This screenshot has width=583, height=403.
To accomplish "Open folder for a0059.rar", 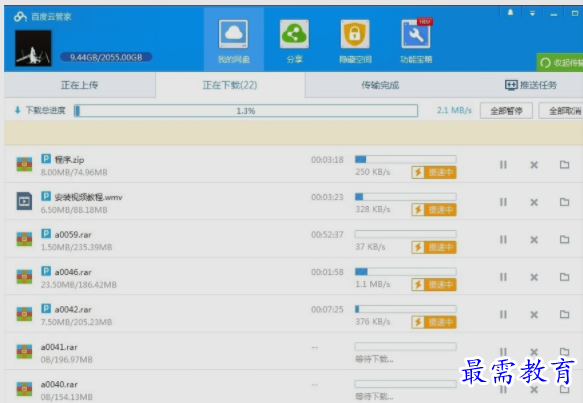I will pyautogui.click(x=564, y=239).
